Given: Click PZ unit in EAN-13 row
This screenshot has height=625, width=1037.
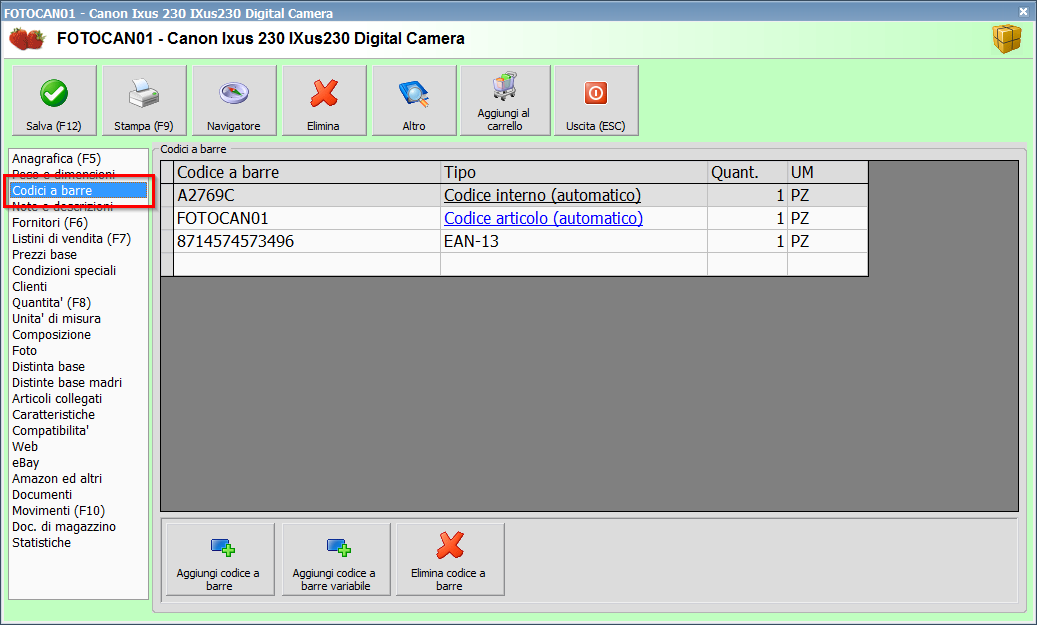Looking at the screenshot, I should coord(827,241).
